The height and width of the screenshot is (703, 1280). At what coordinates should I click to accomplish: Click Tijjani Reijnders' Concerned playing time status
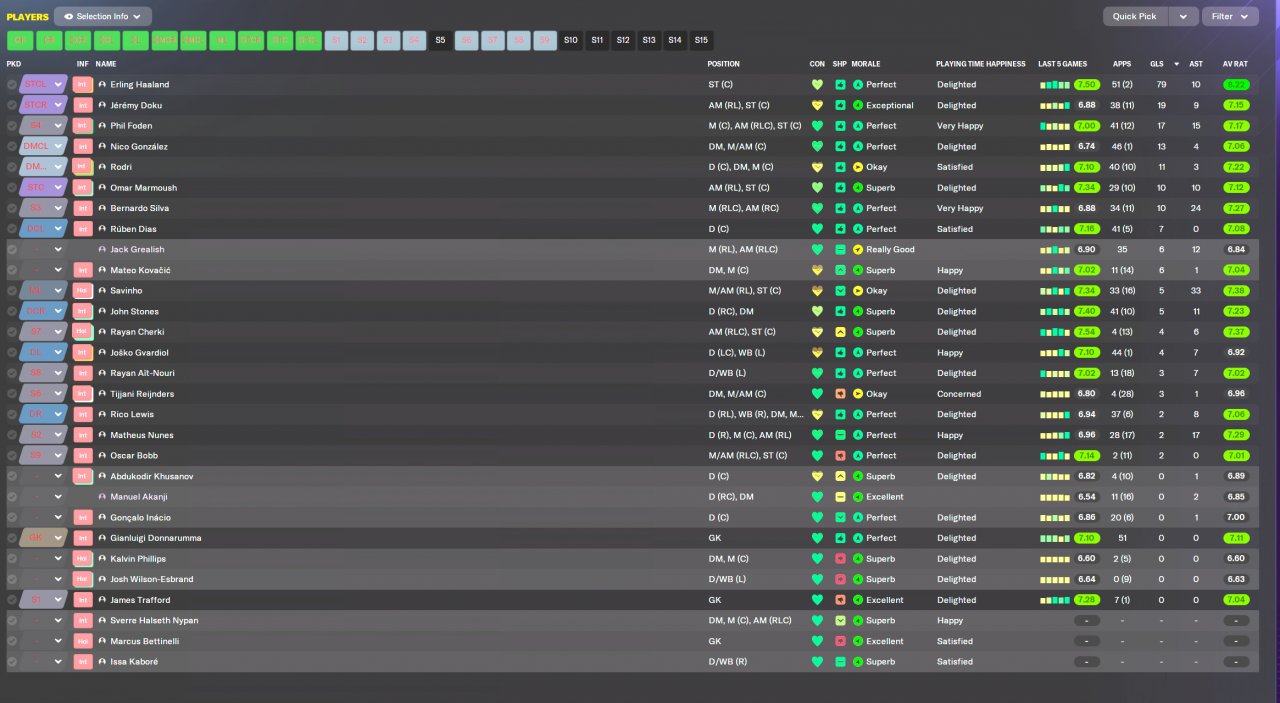(958, 394)
